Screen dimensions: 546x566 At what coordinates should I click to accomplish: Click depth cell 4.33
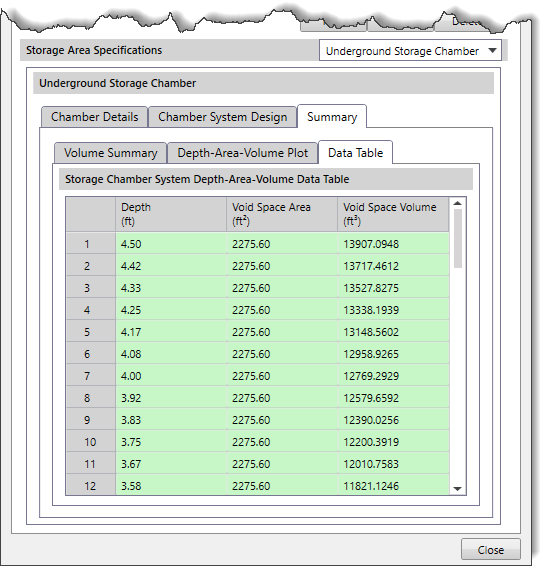coord(171,288)
